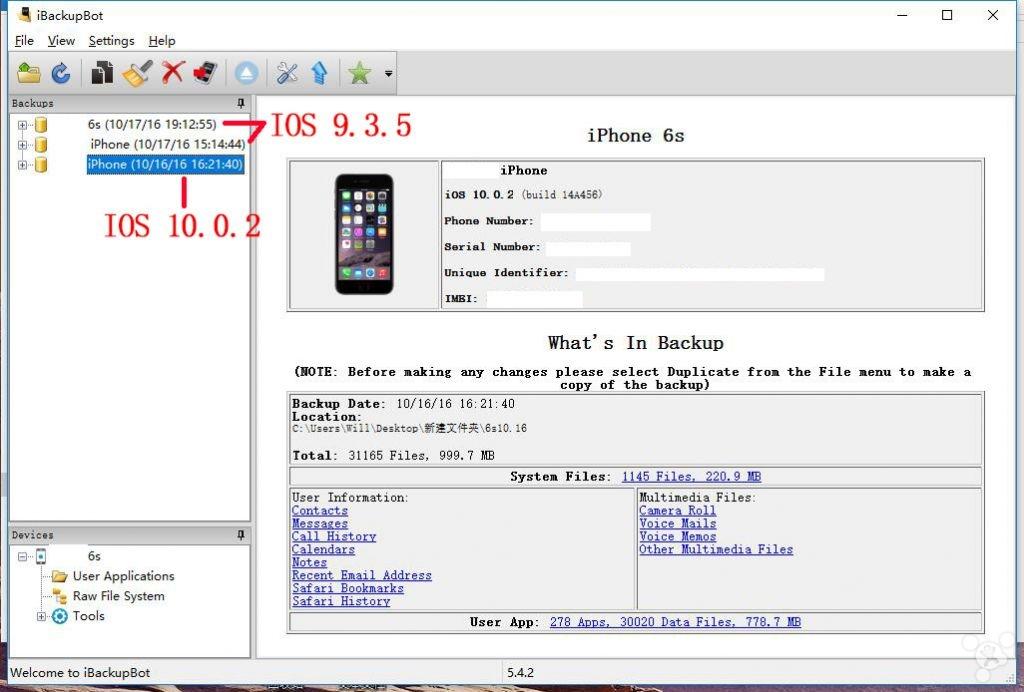The height and width of the screenshot is (692, 1024).
Task: Expand the iPhone (10/17/16 15:14:44) backup
Action: (x=23, y=145)
